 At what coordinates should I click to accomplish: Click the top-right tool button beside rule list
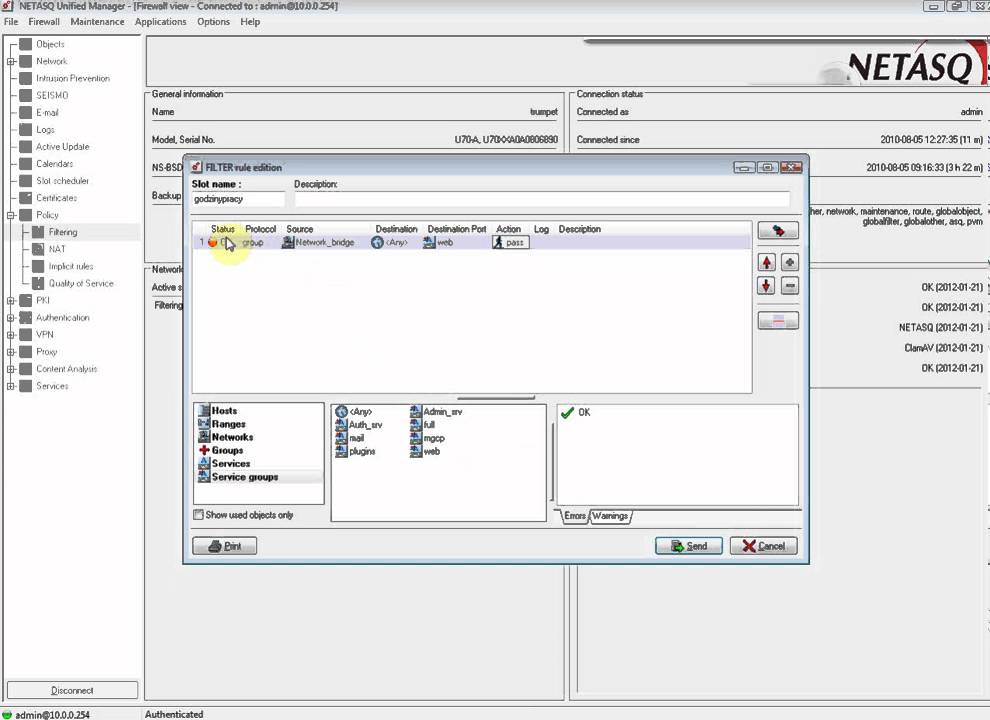pyautogui.click(x=778, y=231)
